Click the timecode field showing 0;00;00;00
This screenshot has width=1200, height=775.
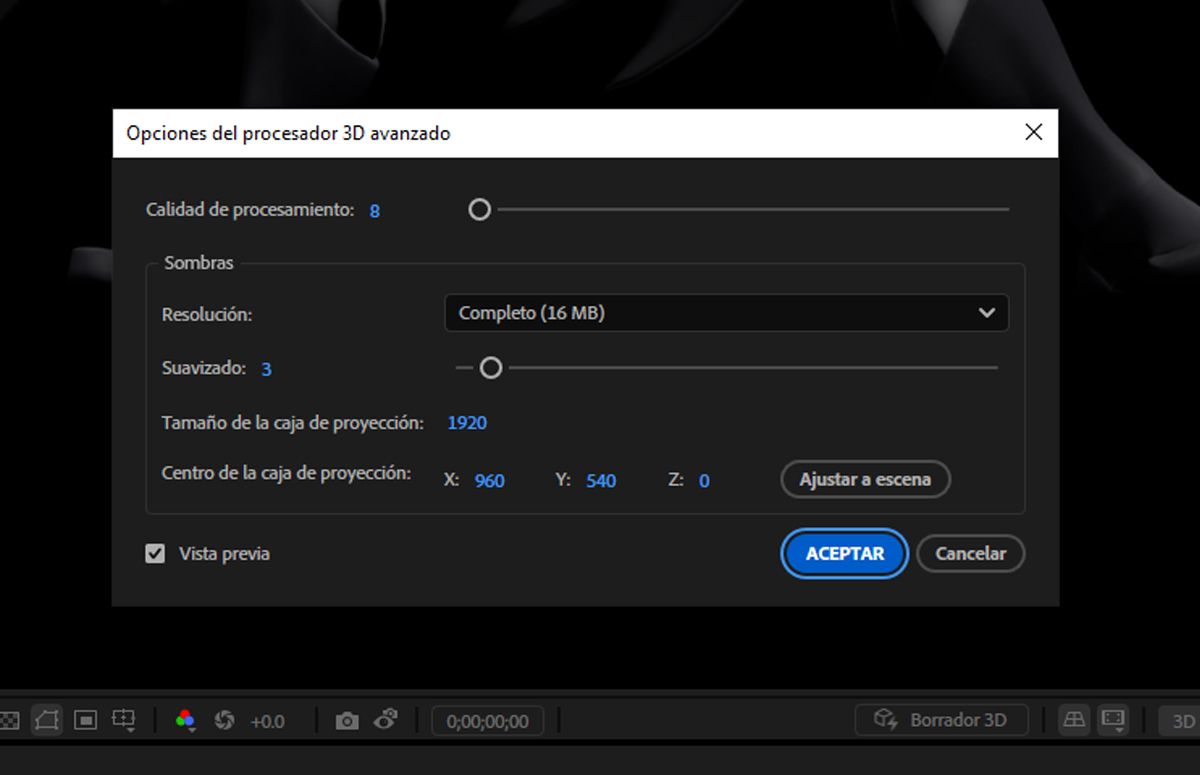pyautogui.click(x=487, y=719)
